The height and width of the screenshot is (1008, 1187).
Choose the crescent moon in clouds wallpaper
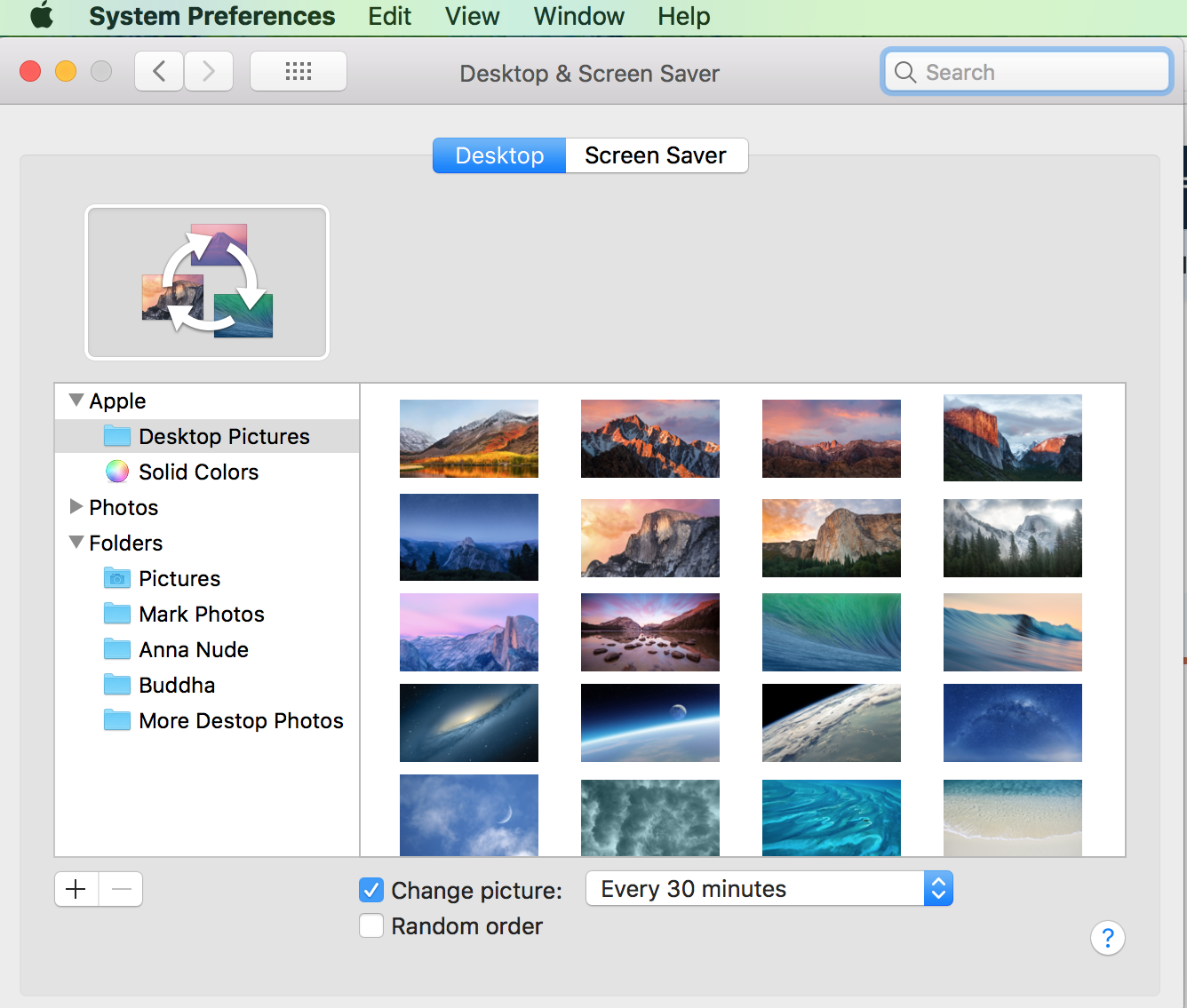469,815
